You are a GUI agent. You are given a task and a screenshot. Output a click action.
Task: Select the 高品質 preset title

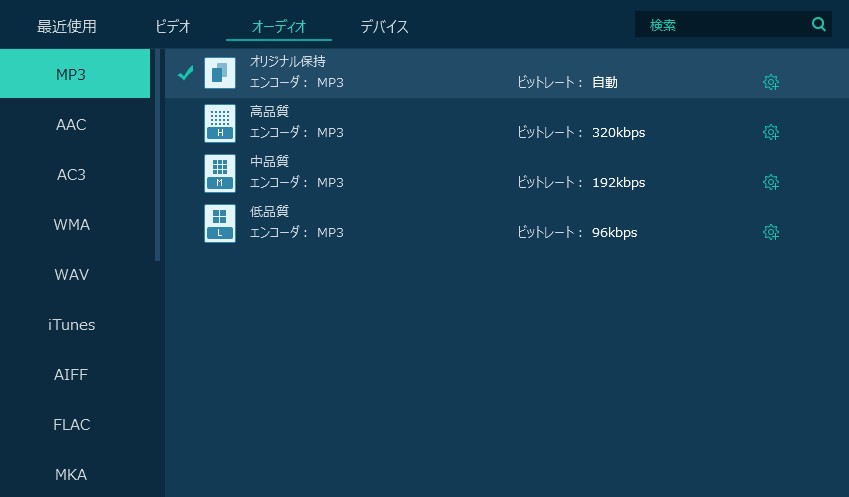[x=269, y=112]
